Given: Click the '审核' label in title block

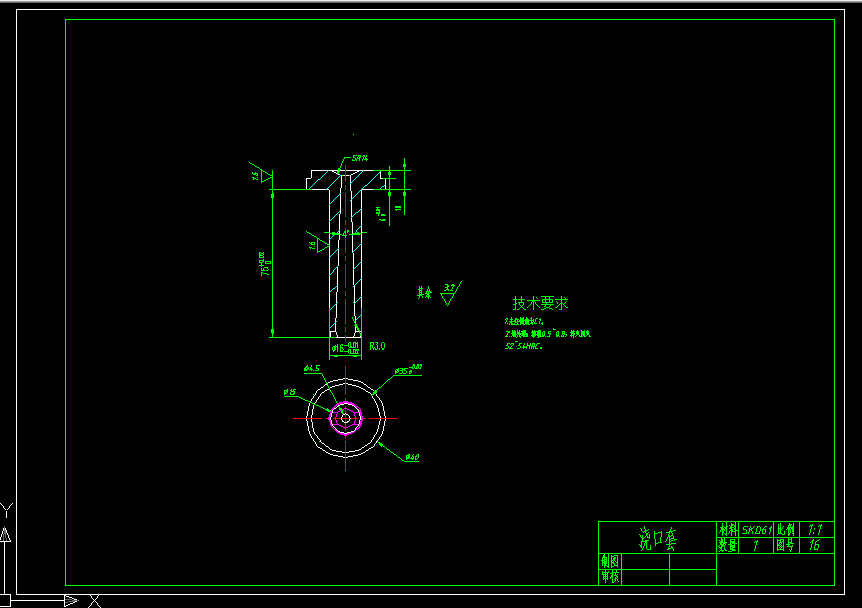Looking at the screenshot, I should pyautogui.click(x=610, y=577).
